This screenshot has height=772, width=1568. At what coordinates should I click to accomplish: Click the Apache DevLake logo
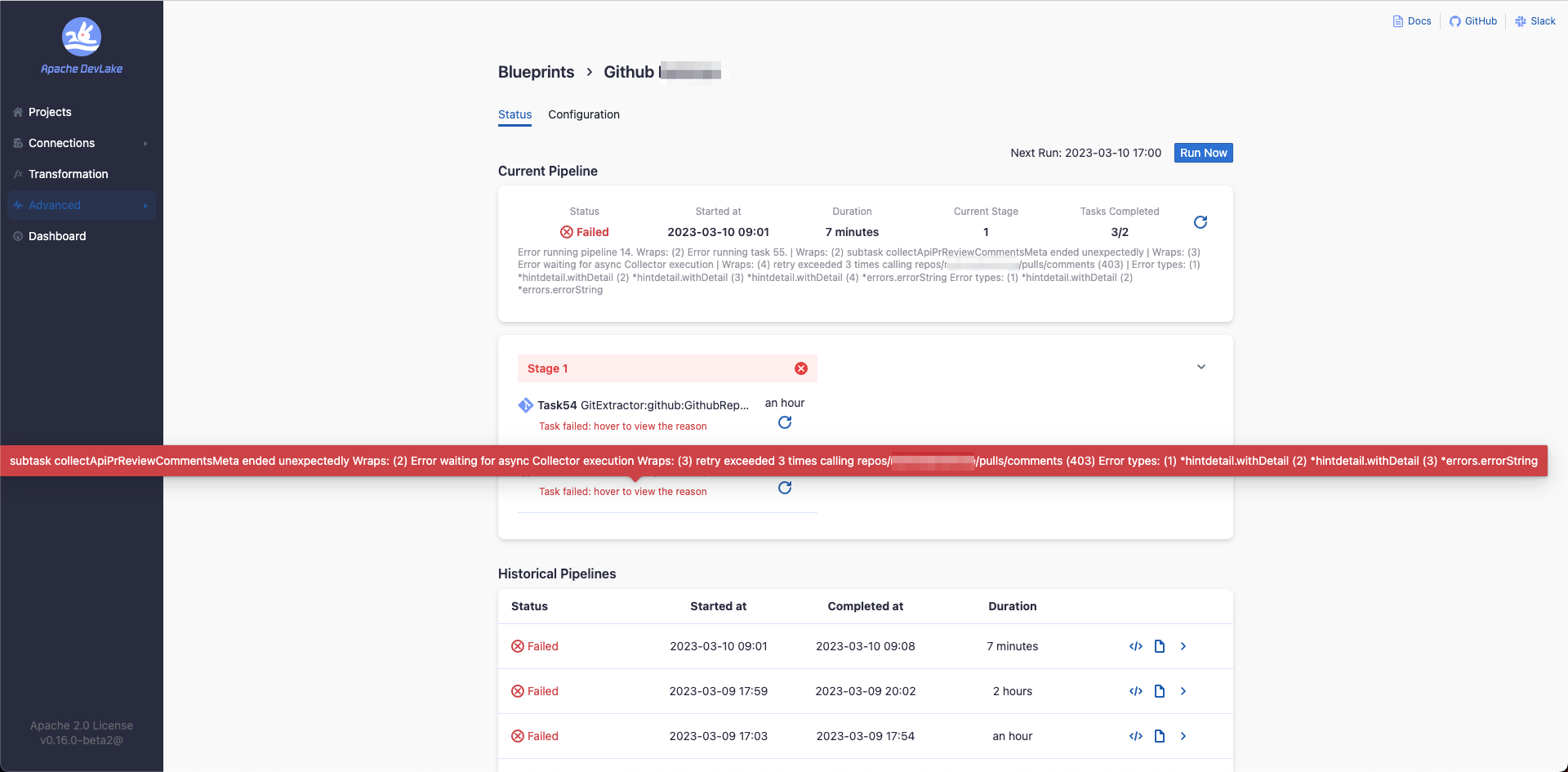point(82,46)
